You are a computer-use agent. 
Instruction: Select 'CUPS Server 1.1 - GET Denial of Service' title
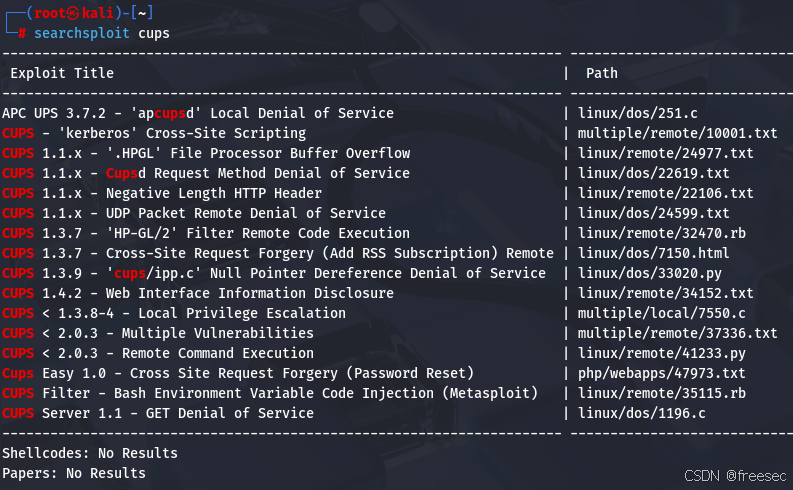(158, 414)
